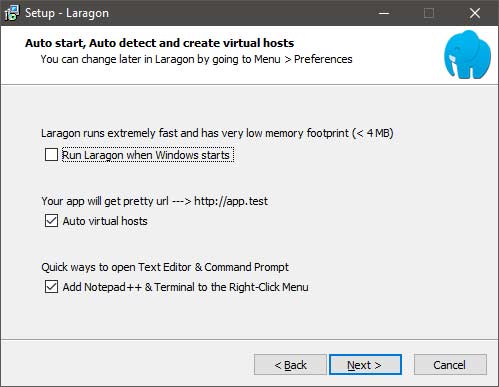This screenshot has height=387, width=499.
Task: Click the disabled maximize button
Action: 429,13
